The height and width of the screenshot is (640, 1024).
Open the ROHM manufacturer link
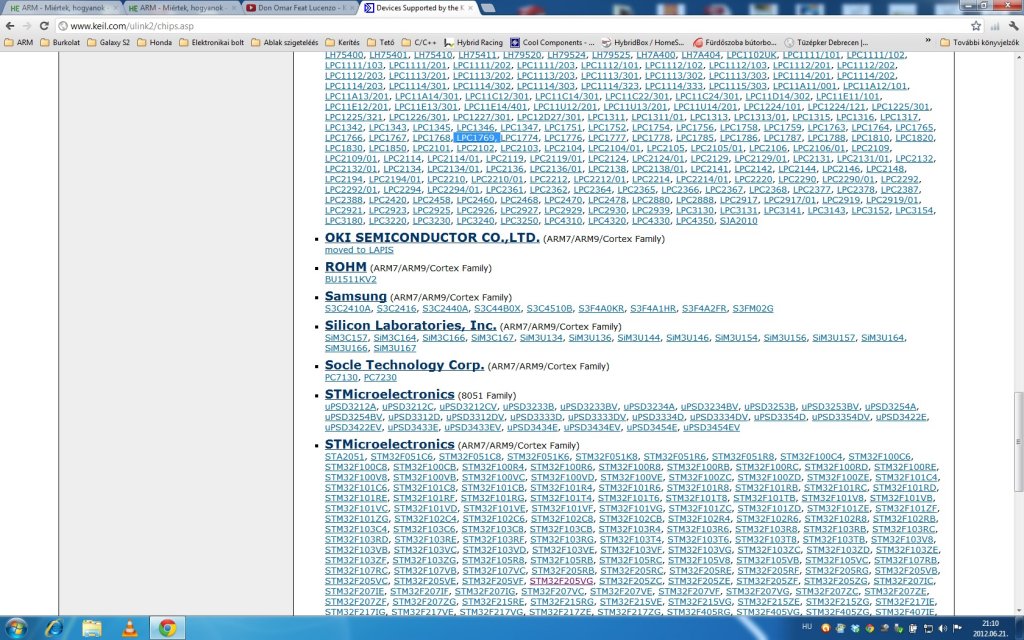[345, 266]
